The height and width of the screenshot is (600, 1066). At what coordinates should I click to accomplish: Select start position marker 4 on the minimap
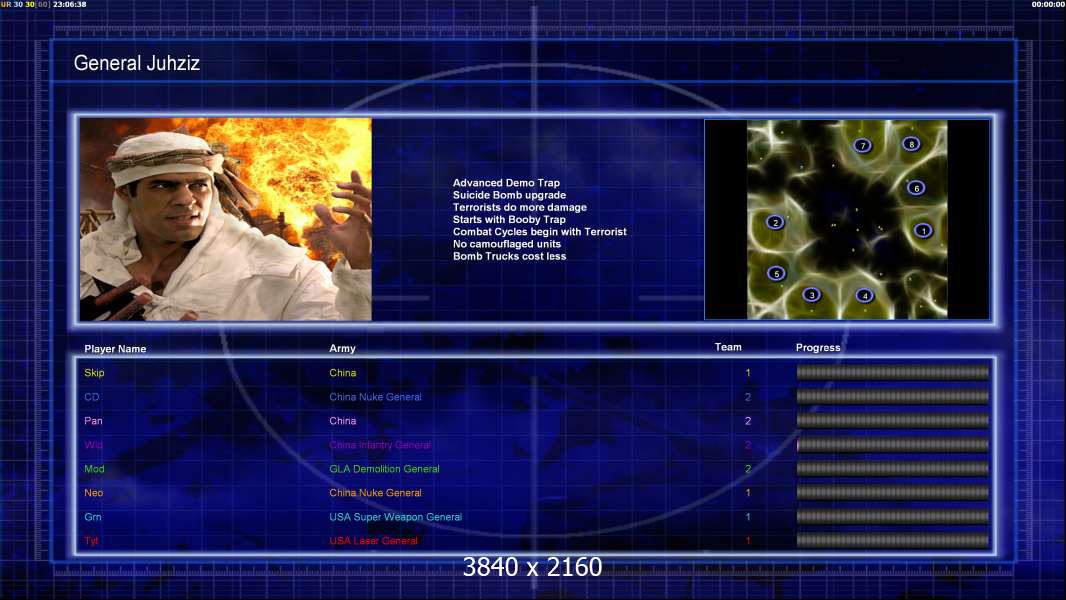pyautogui.click(x=864, y=296)
